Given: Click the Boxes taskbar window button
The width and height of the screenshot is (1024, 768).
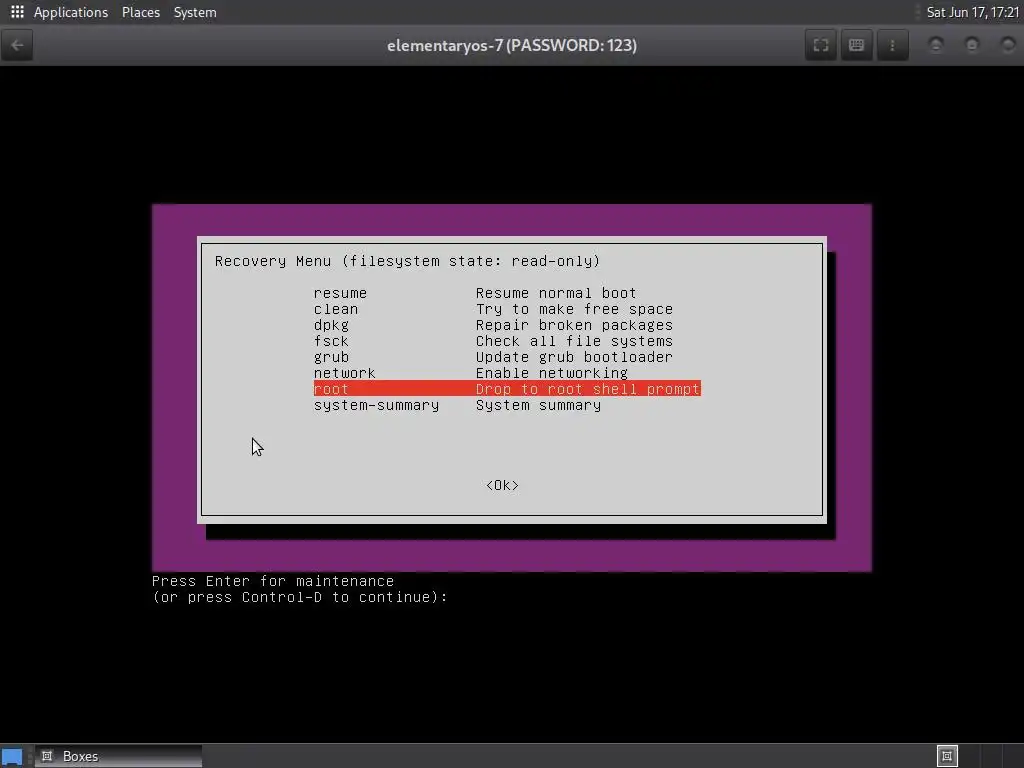Looking at the screenshot, I should point(118,756).
